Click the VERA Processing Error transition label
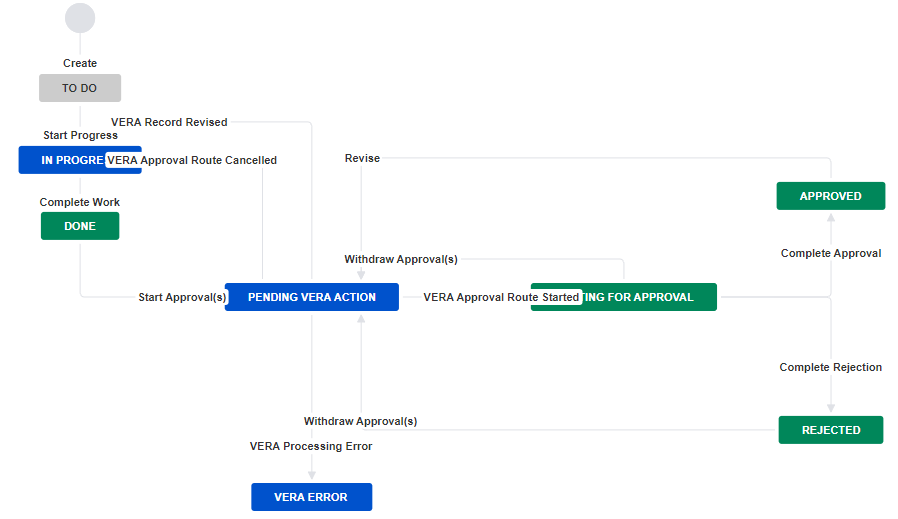Image resolution: width=898 pixels, height=519 pixels. pos(311,446)
